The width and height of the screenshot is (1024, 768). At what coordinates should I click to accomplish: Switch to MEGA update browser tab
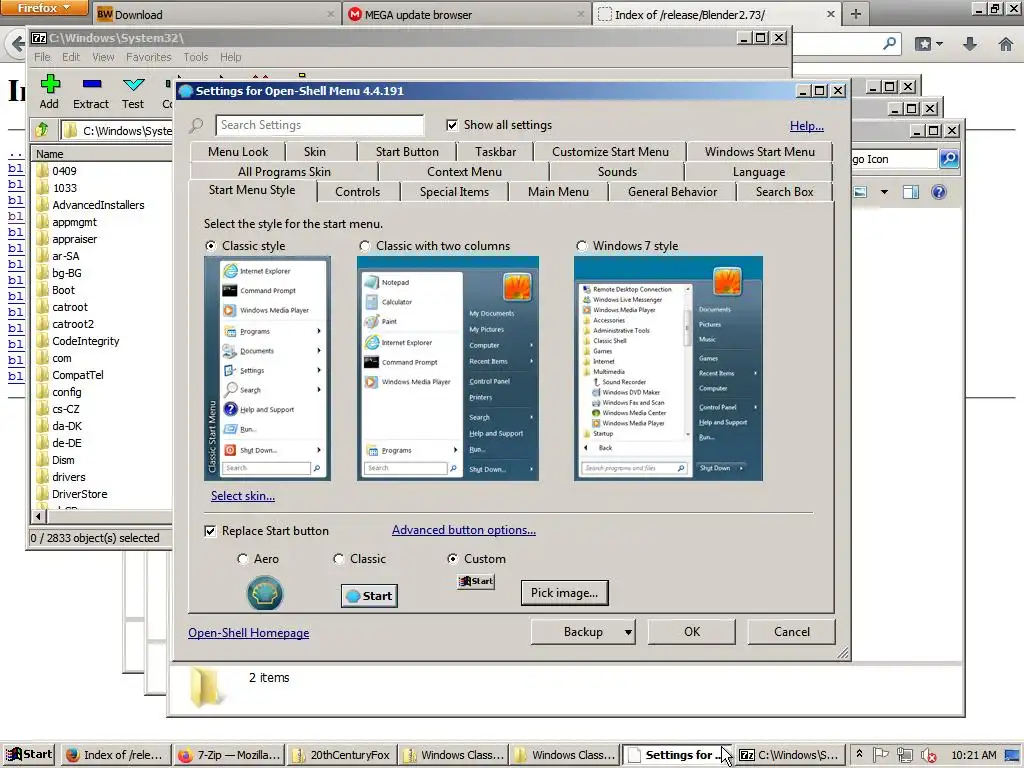pos(466,14)
